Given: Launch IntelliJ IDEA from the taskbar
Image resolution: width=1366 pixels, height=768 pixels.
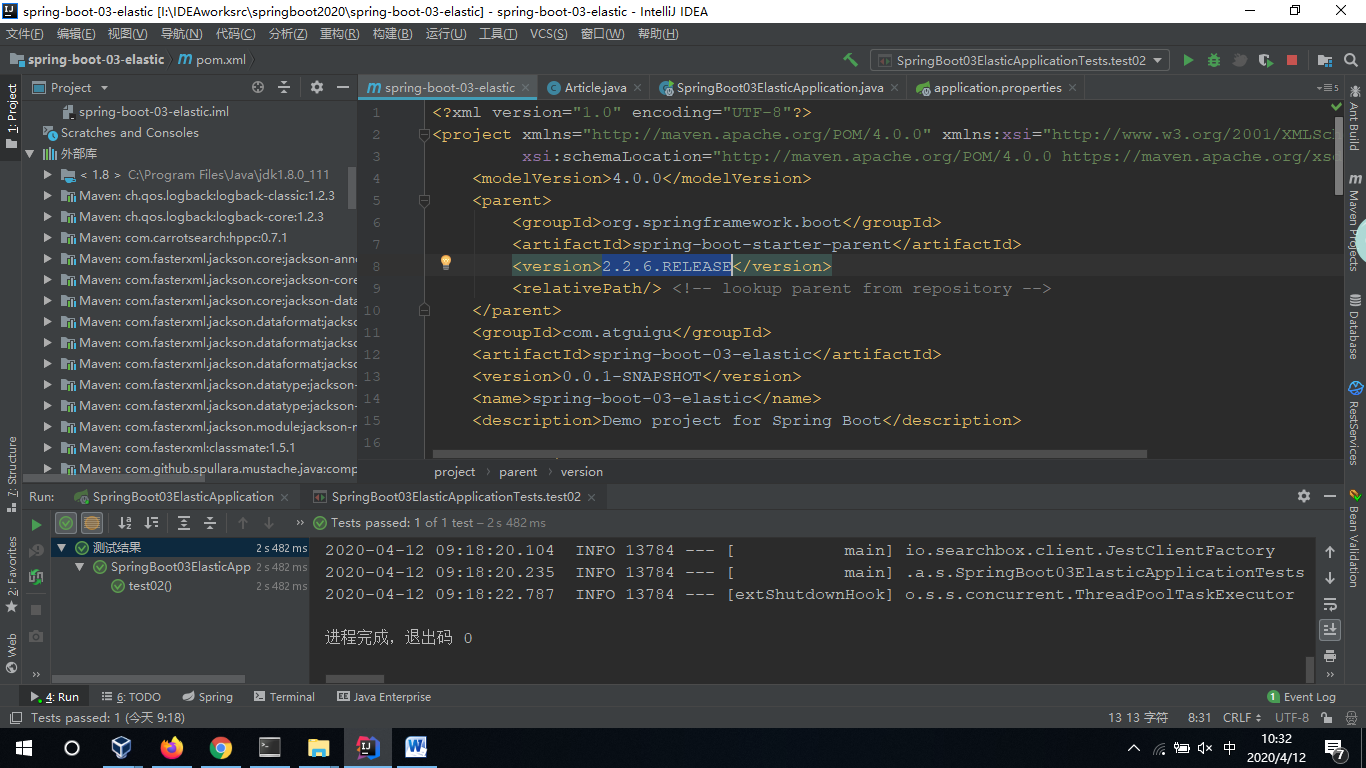Looking at the screenshot, I should pos(367,747).
